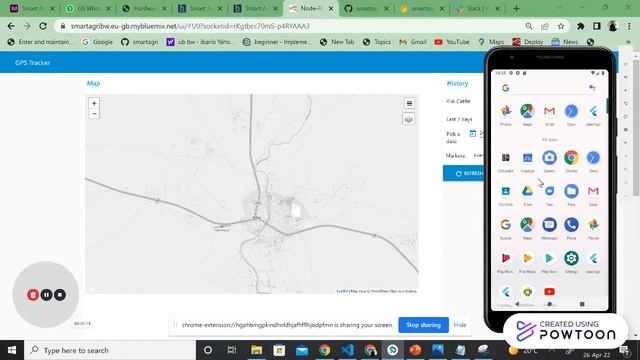Open the Play Store app on the phone
640x360 pixels.
point(549,258)
